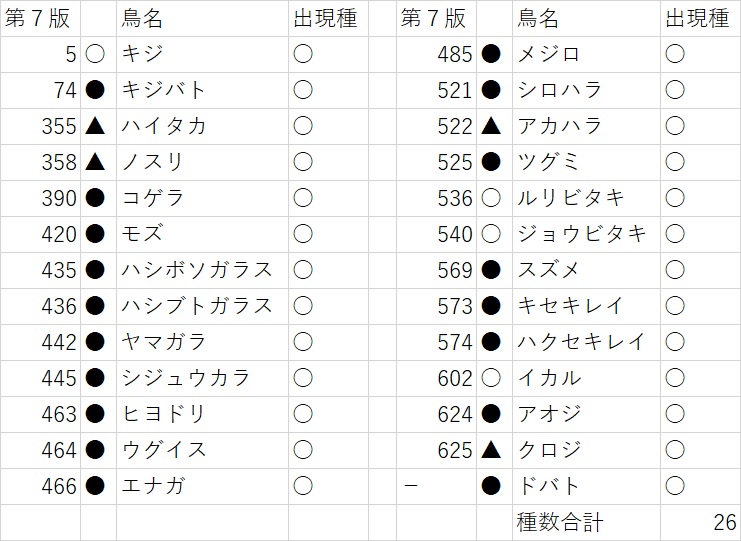Select the left 鳥名 column header

[142, 18]
